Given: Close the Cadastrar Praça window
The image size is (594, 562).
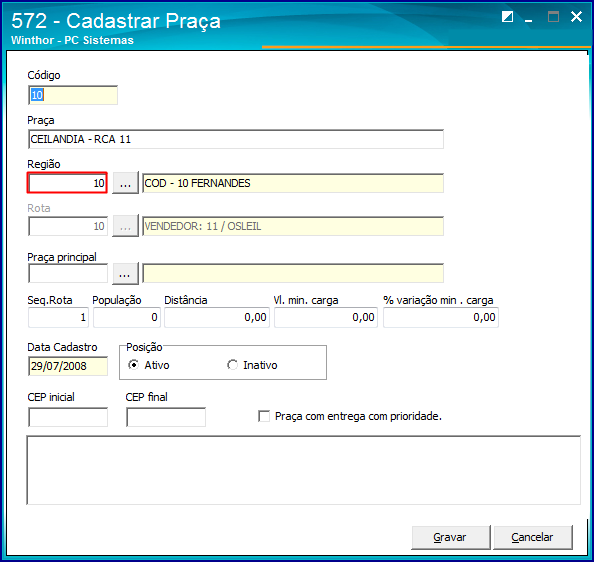Looking at the screenshot, I should click(576, 17).
